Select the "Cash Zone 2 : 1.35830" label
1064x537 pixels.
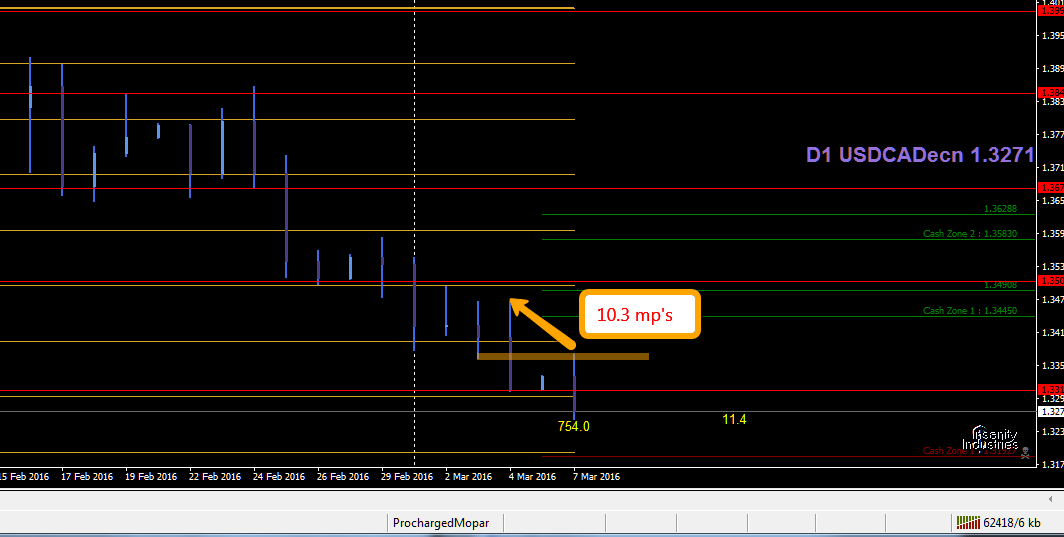[970, 234]
